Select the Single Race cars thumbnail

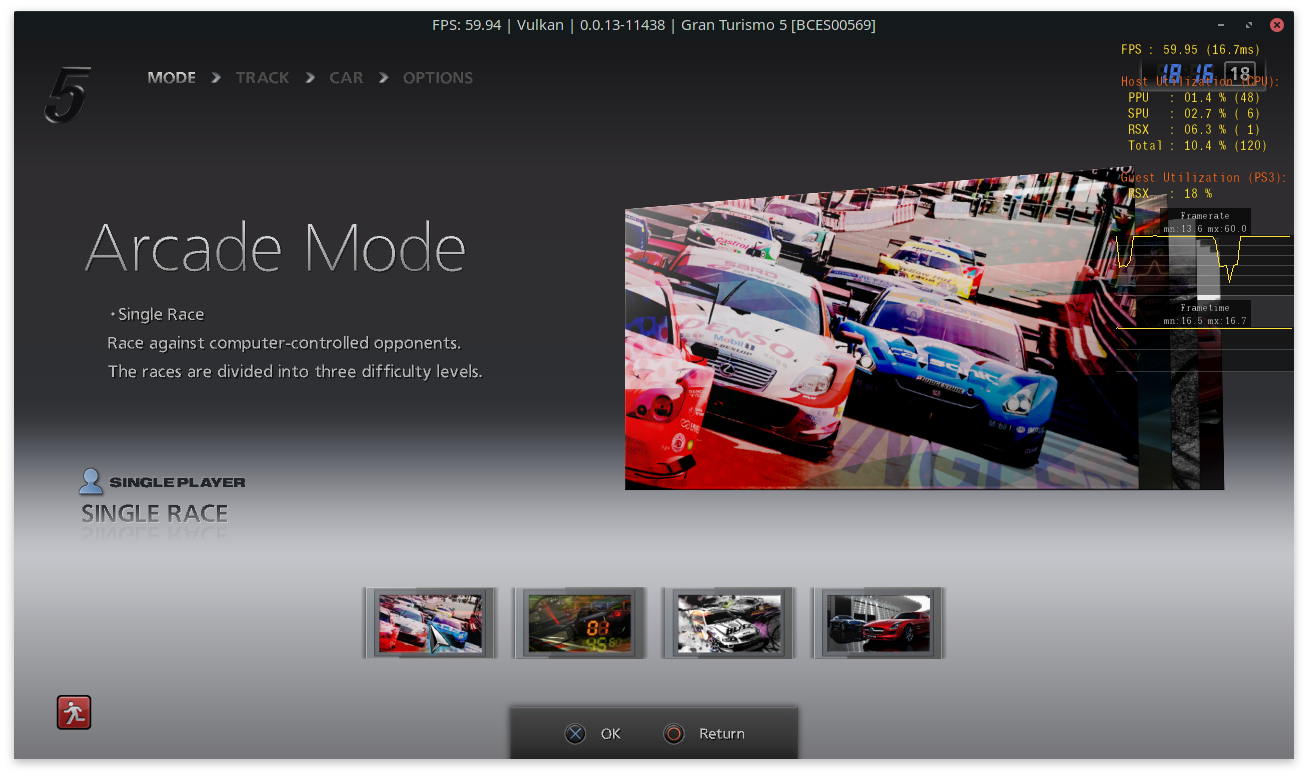pyautogui.click(x=430, y=623)
